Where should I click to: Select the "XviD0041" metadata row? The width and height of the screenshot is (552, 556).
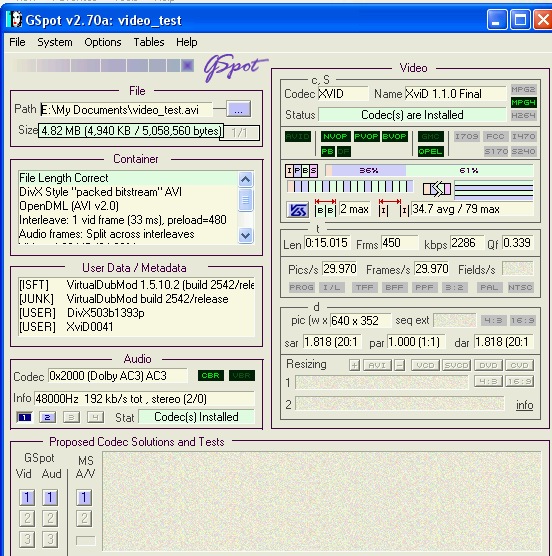pyautogui.click(x=136, y=327)
